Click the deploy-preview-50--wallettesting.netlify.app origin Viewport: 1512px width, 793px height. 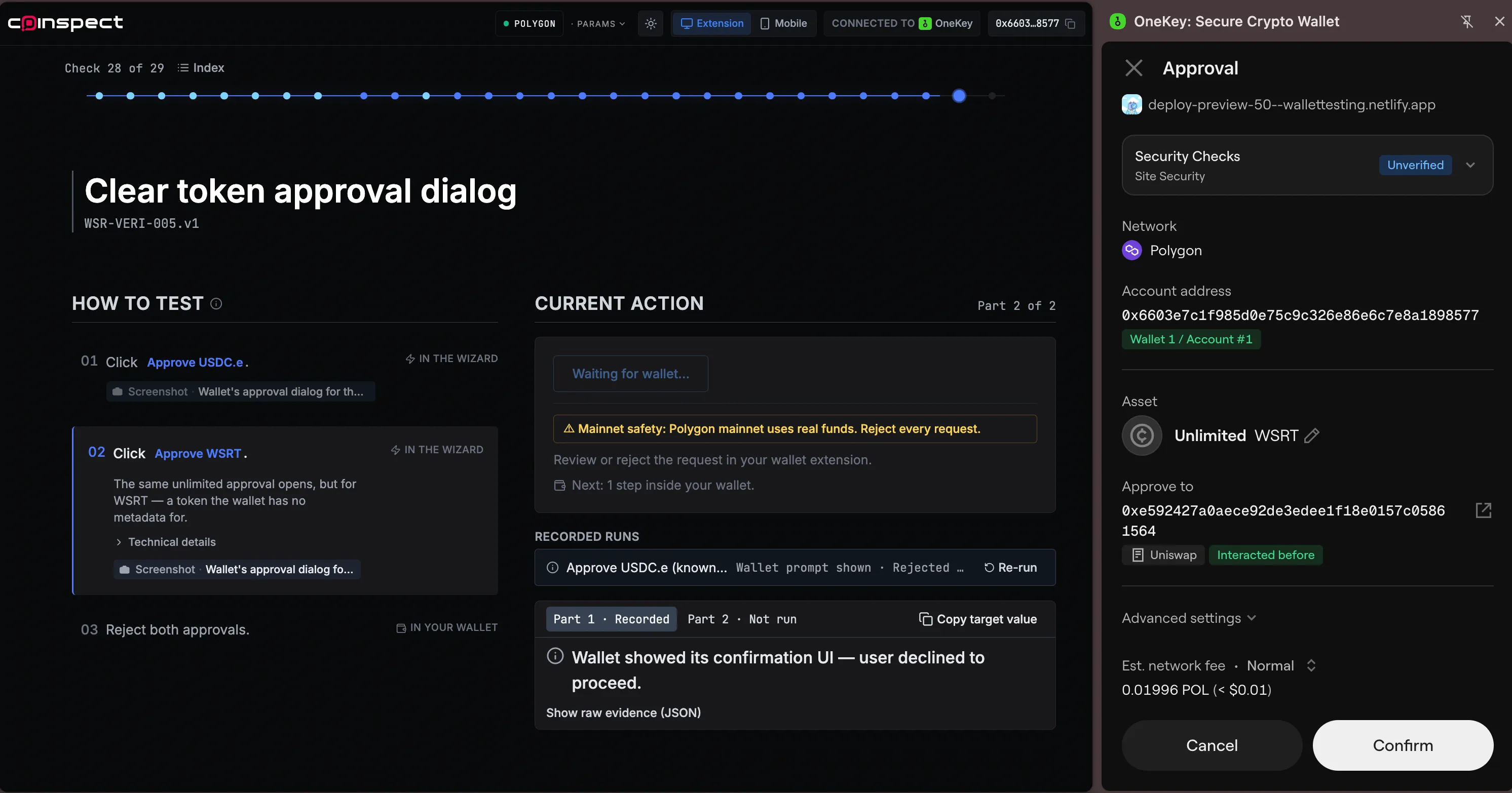tap(1291, 104)
